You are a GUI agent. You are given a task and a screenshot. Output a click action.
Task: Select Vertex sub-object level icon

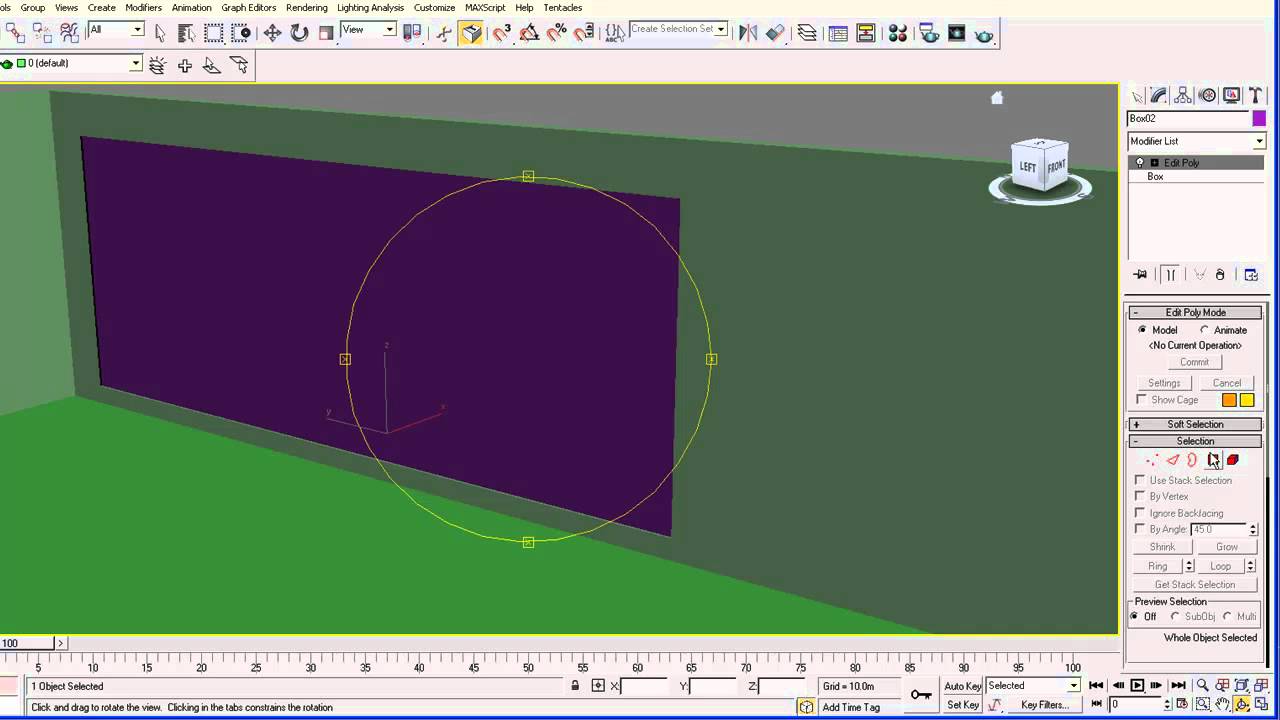coord(1152,460)
